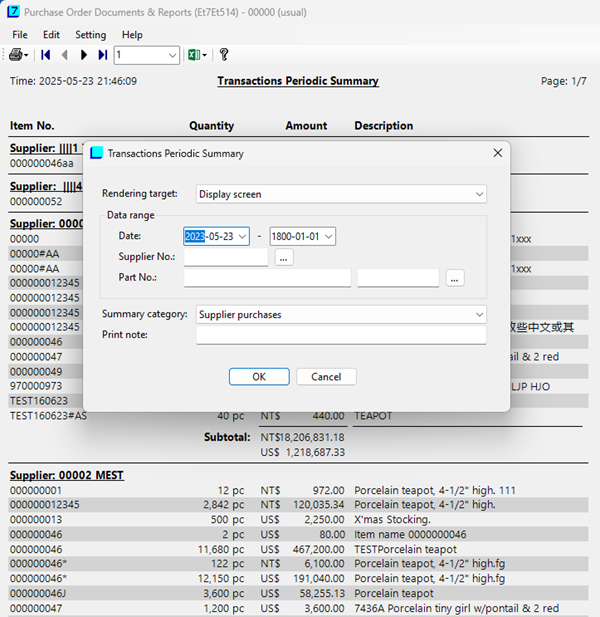Viewport: 600px width, 617px height.
Task: Open the Setting menu
Action: tap(91, 35)
